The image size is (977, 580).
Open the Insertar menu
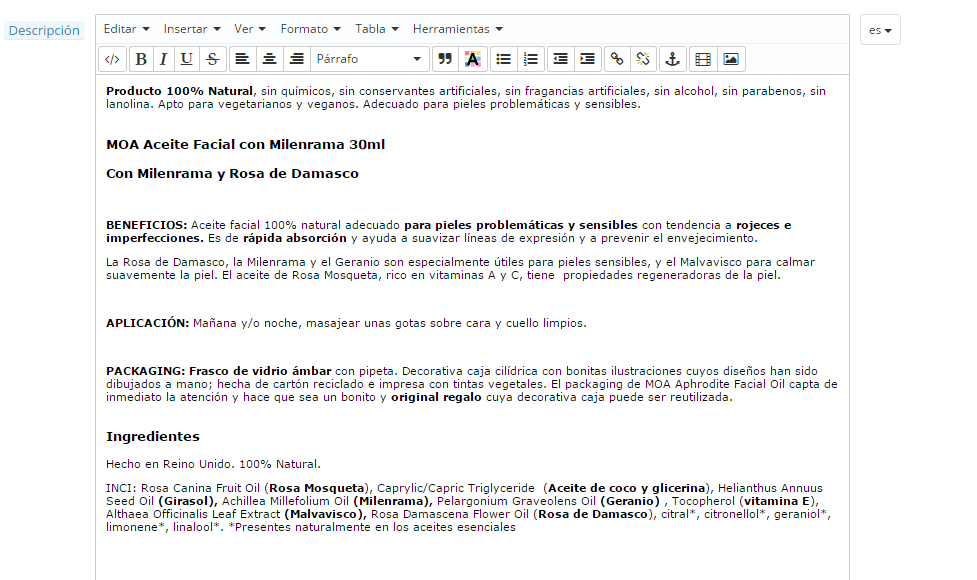(192, 29)
